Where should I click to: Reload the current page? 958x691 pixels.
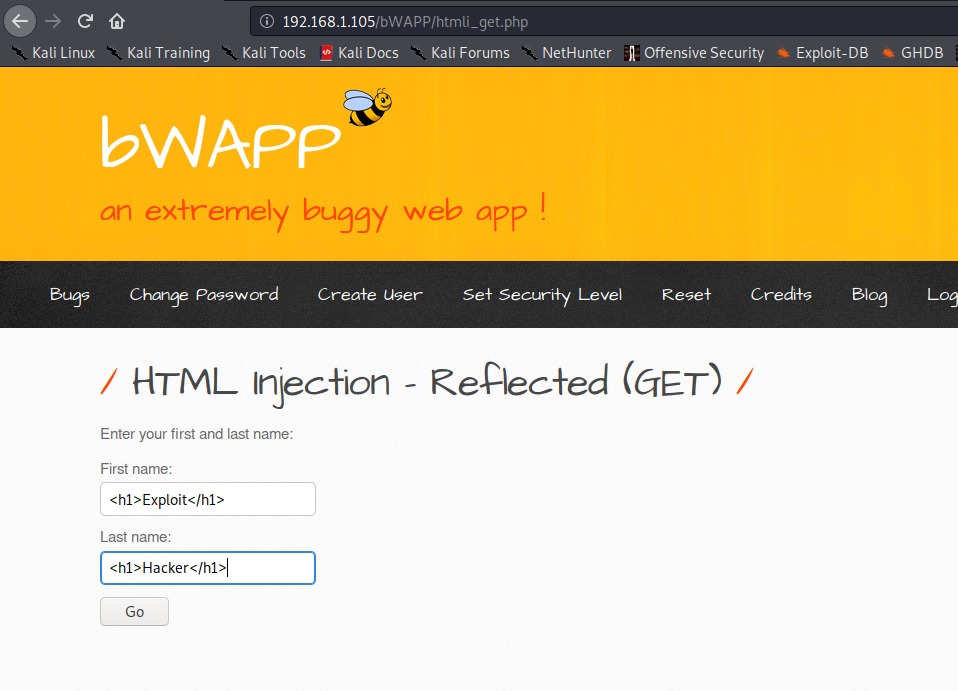click(x=85, y=20)
